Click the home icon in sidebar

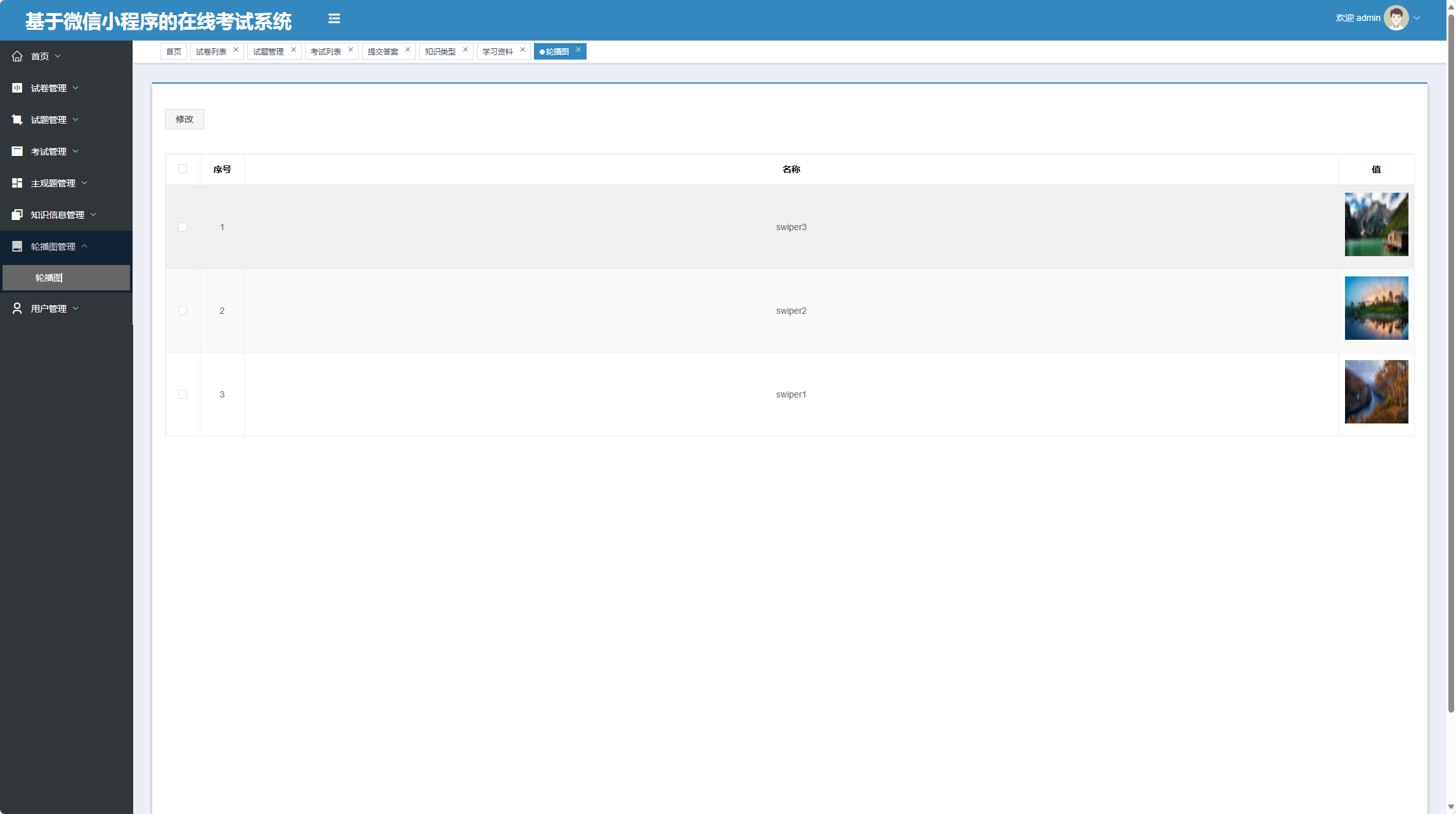coord(17,56)
